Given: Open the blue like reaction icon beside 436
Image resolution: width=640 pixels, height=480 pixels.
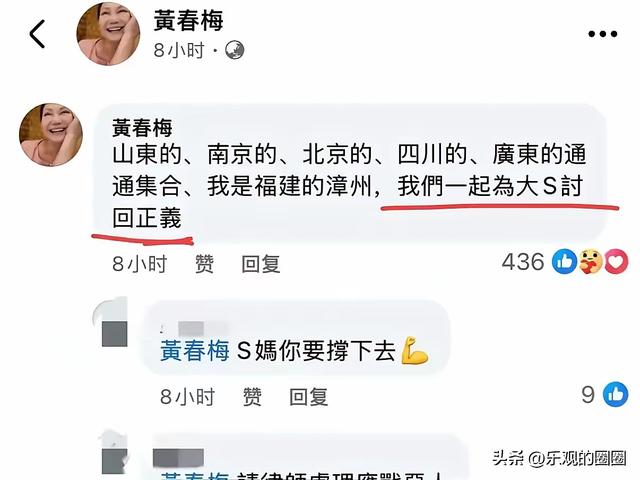Looking at the screenshot, I should pyautogui.click(x=564, y=262).
